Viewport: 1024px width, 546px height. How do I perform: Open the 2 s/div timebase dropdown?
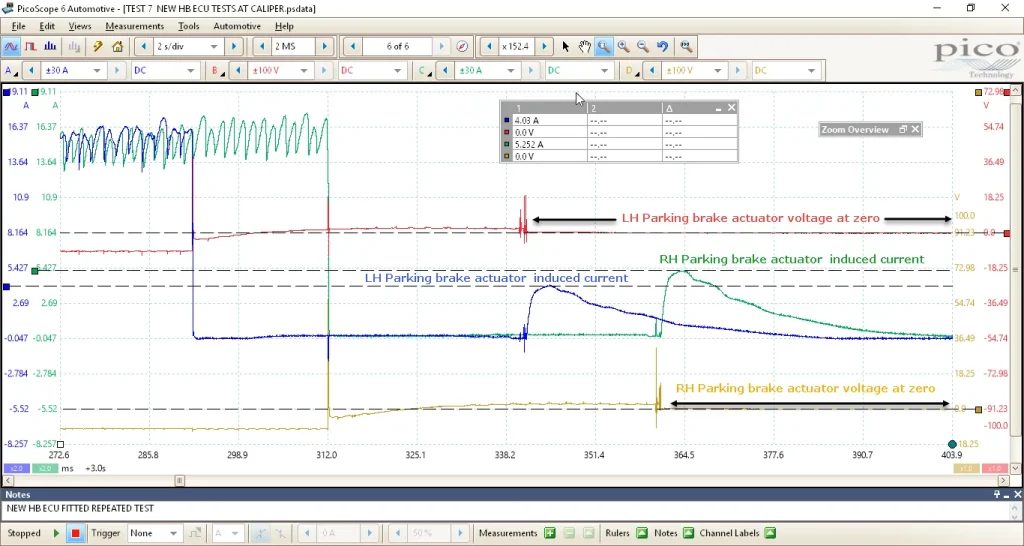(213, 46)
